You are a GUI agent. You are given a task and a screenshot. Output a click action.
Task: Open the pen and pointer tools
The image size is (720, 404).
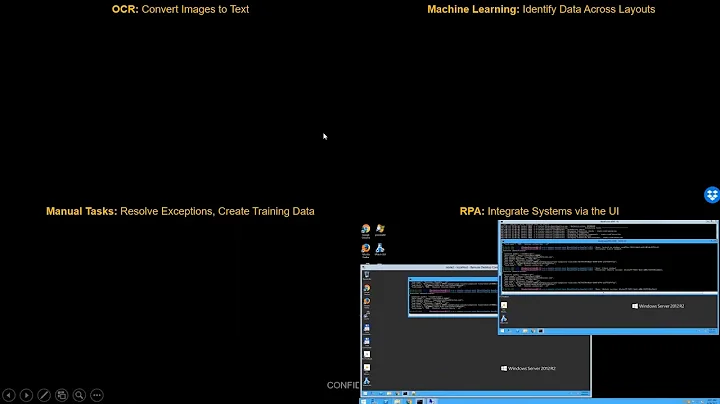[44, 395]
